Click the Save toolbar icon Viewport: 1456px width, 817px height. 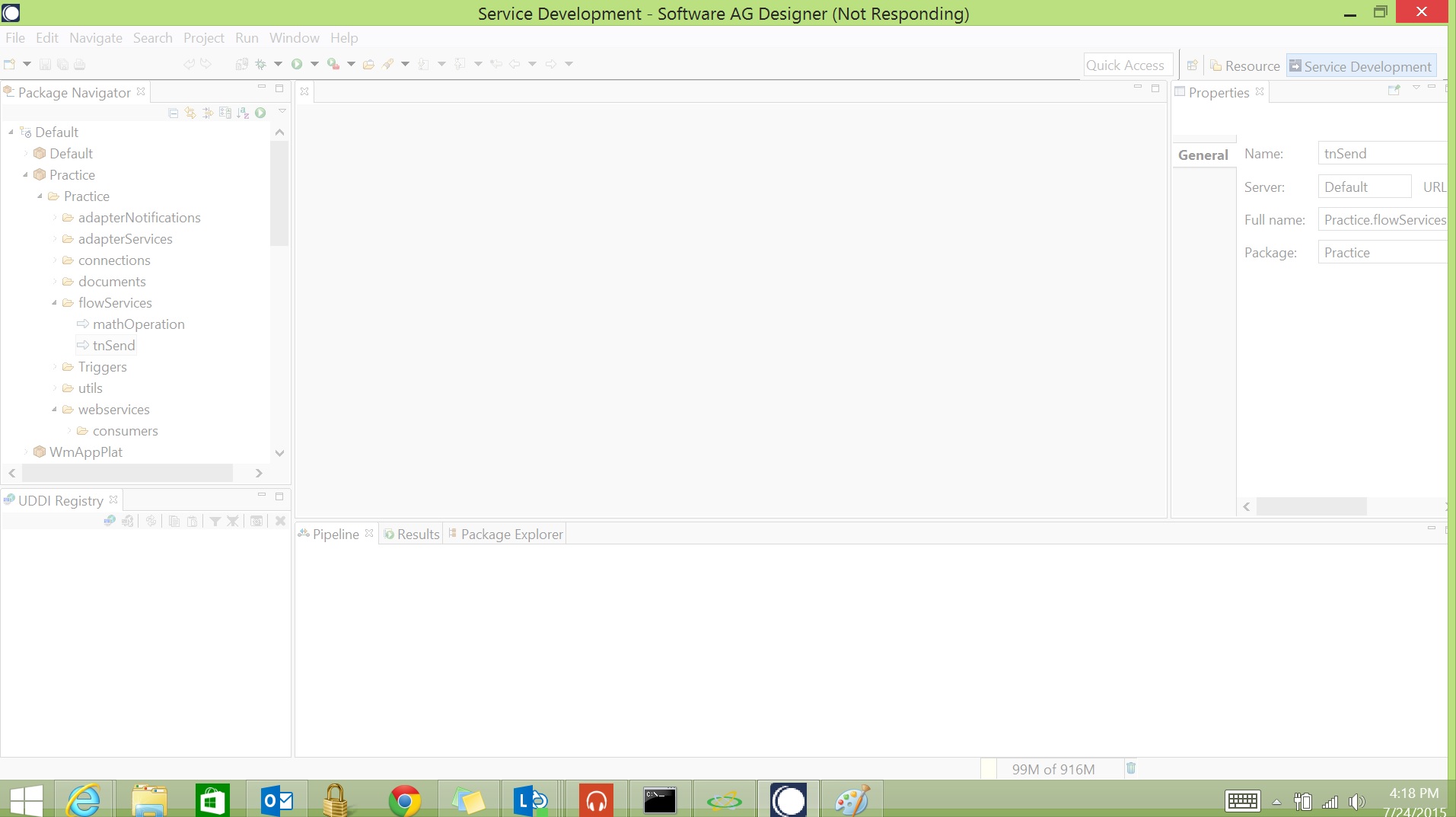point(45,65)
